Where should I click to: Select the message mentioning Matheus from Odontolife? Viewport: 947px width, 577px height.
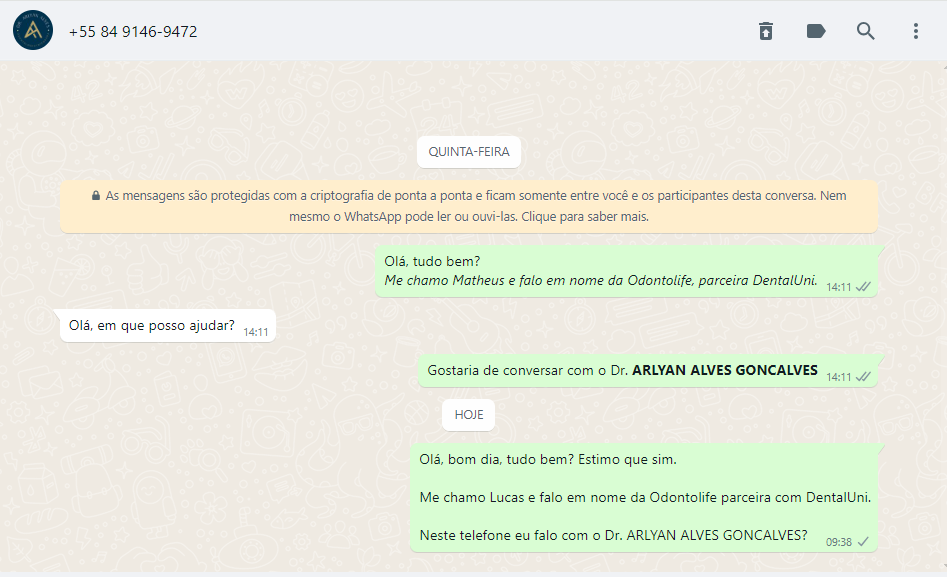coord(626,271)
